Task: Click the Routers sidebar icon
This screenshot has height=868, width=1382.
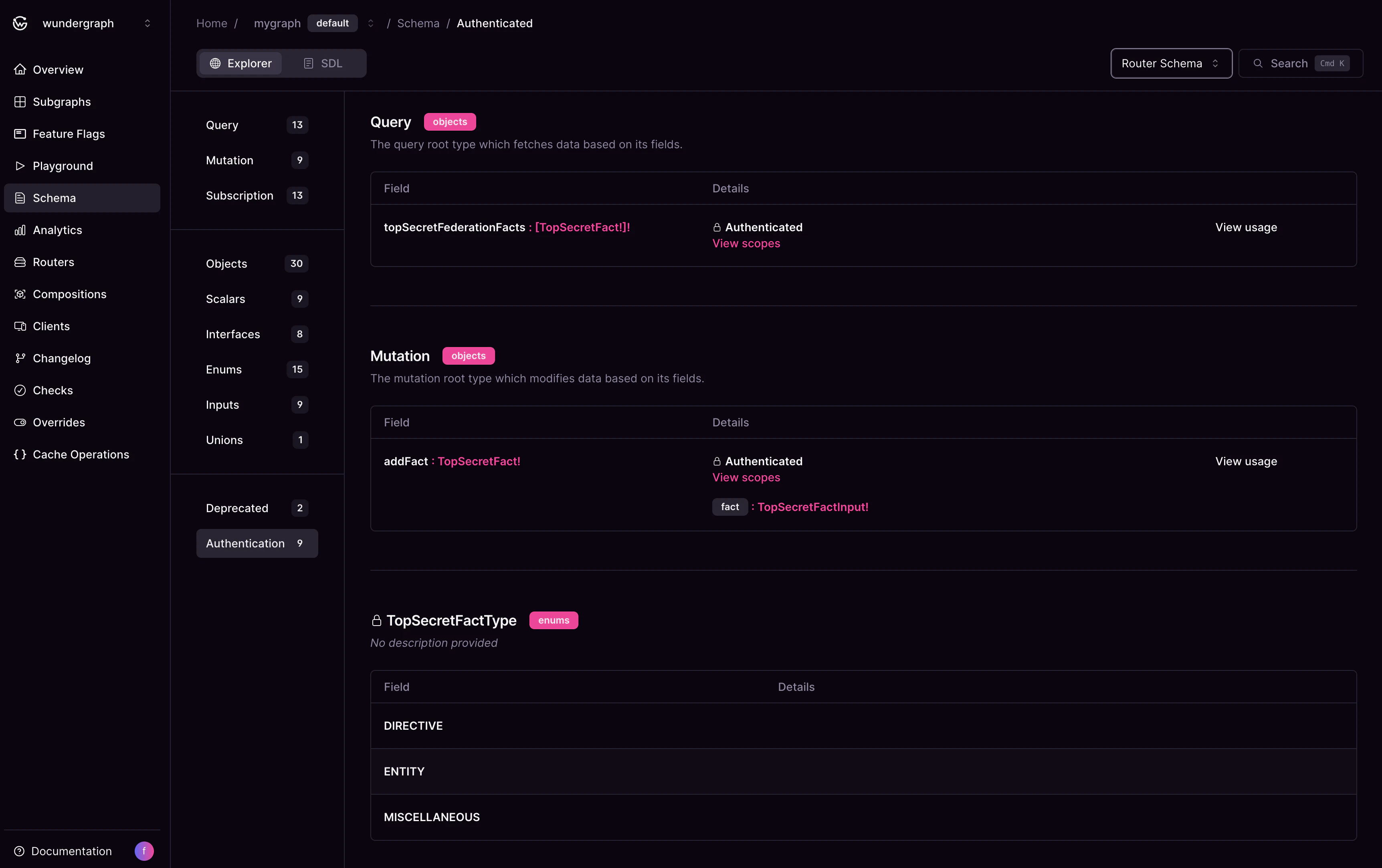Action: click(x=20, y=262)
